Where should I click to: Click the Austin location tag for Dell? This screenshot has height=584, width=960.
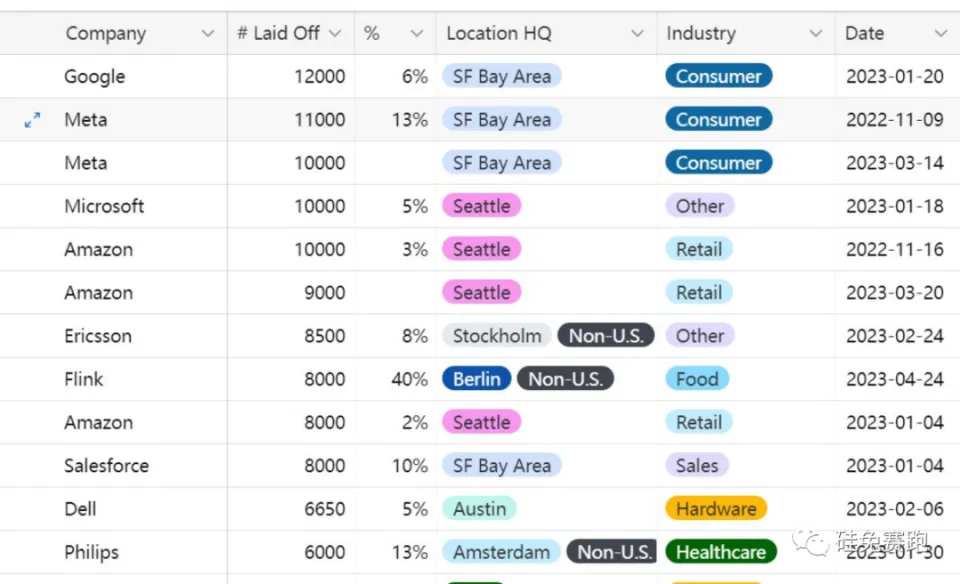(479, 509)
